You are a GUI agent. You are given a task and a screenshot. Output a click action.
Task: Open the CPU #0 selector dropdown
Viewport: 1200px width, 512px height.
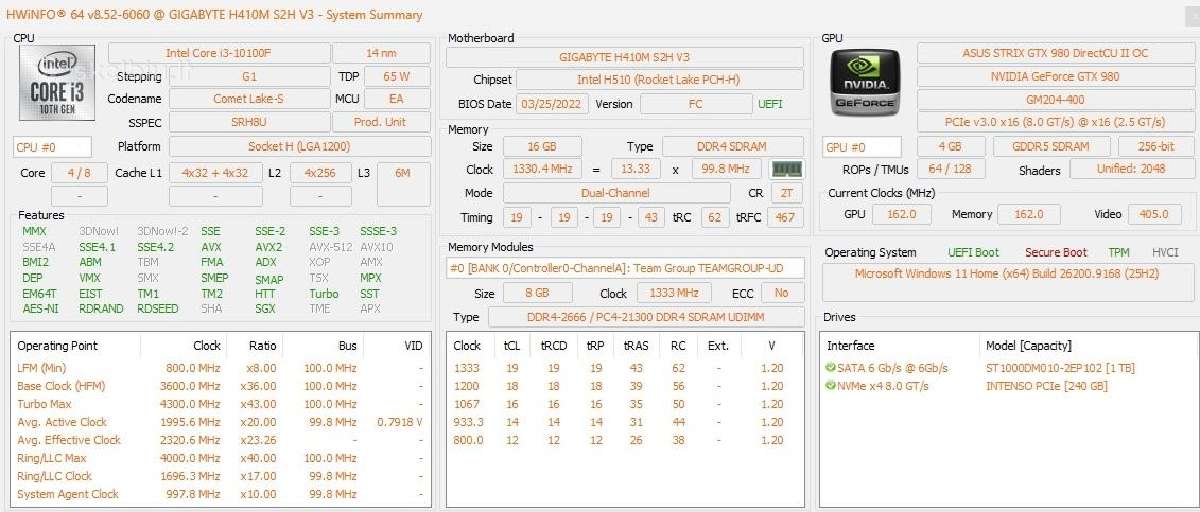pyautogui.click(x=53, y=147)
